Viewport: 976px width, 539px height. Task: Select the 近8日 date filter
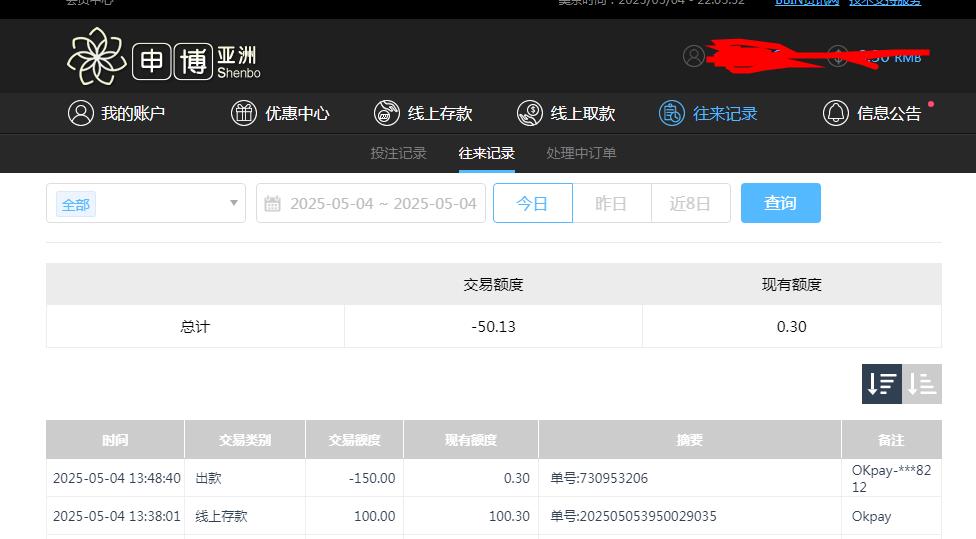(690, 203)
